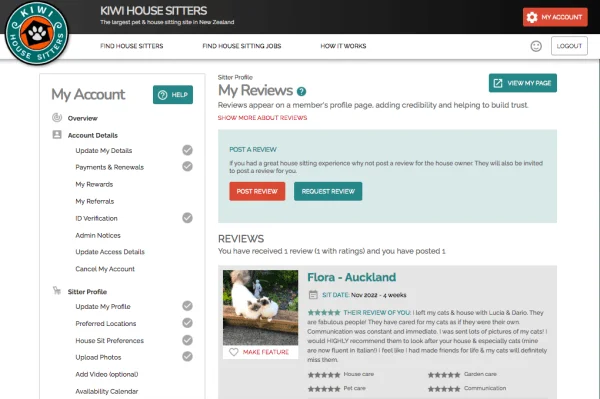This screenshot has height=399, width=600.
Task: Click the Request Review button
Action: [328, 191]
